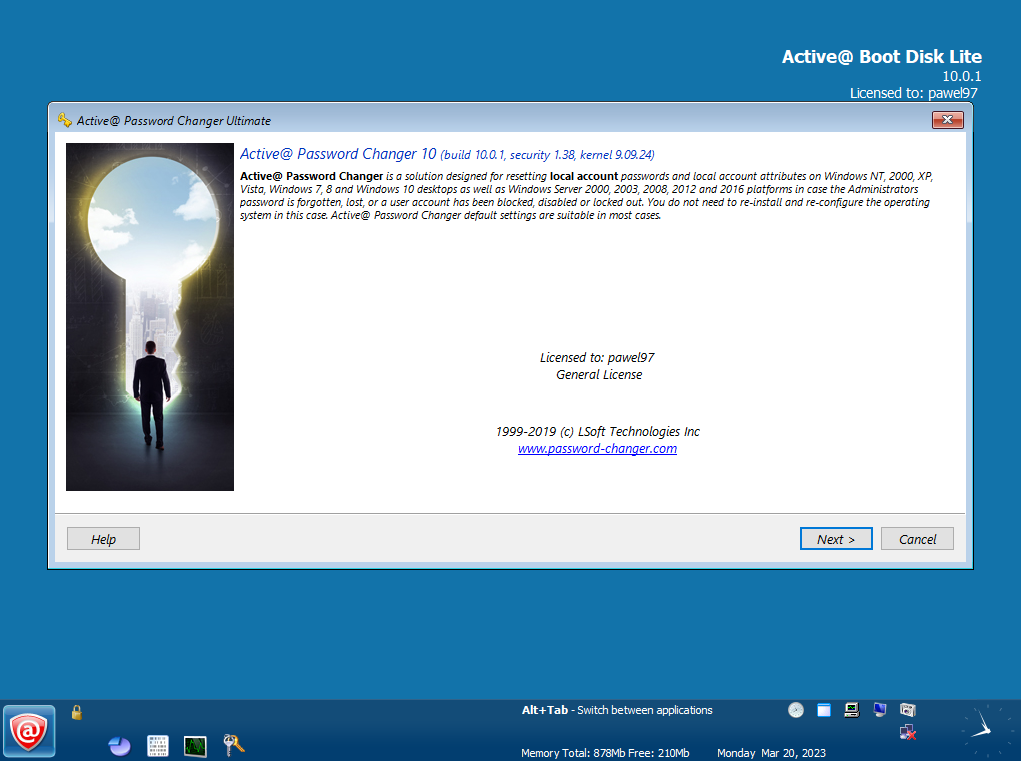1021x761 pixels.
Task: Click the 'Active@ Boot Disk Lite' desktop title
Action: (x=882, y=57)
